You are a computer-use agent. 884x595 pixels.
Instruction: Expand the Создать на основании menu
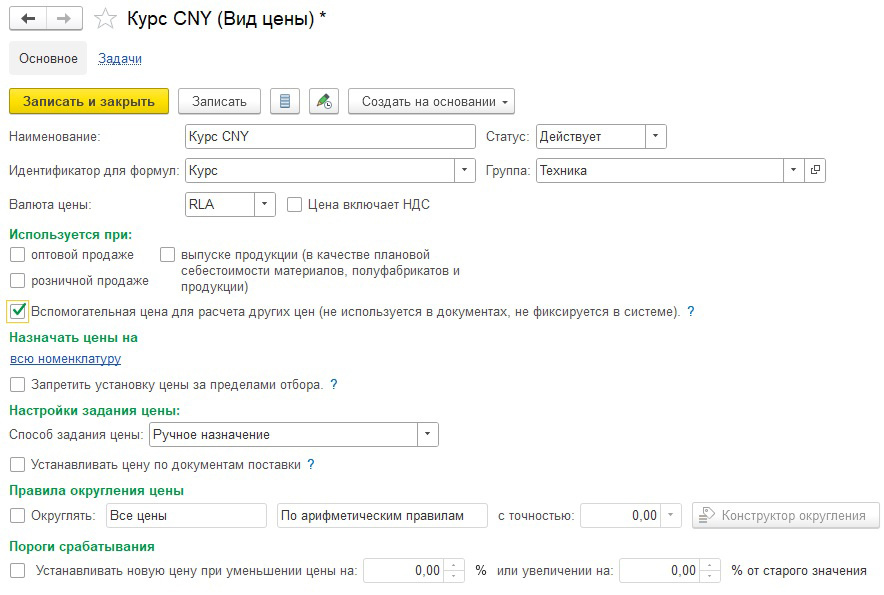click(x=431, y=102)
